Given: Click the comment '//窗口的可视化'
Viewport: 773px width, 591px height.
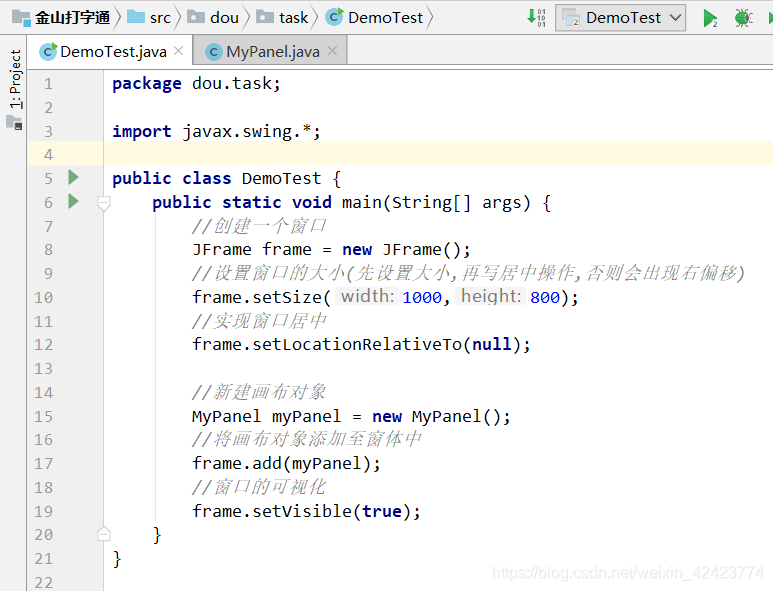Looking at the screenshot, I should (259, 487).
